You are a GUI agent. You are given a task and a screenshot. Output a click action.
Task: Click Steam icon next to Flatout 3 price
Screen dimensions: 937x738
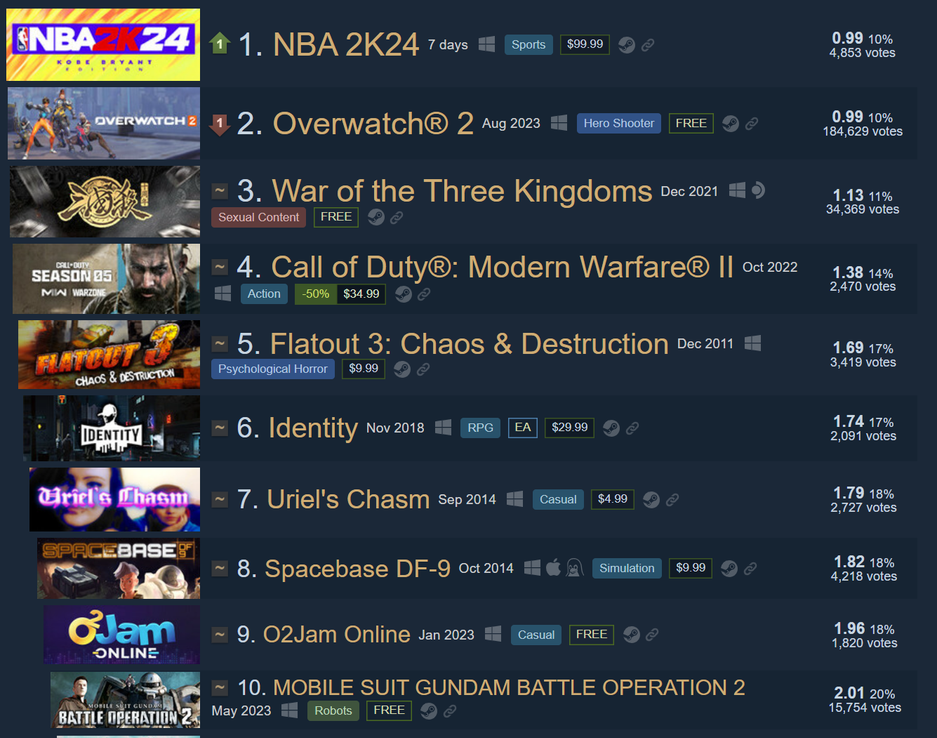click(402, 369)
